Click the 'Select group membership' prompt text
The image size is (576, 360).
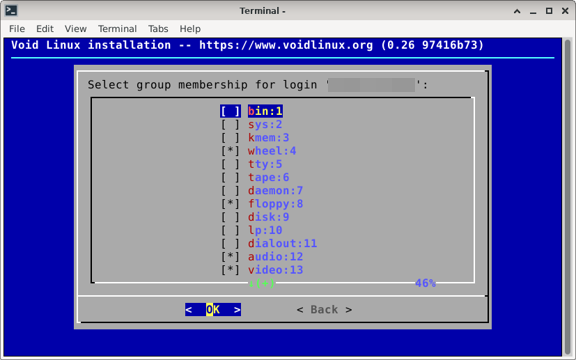[x=258, y=85]
